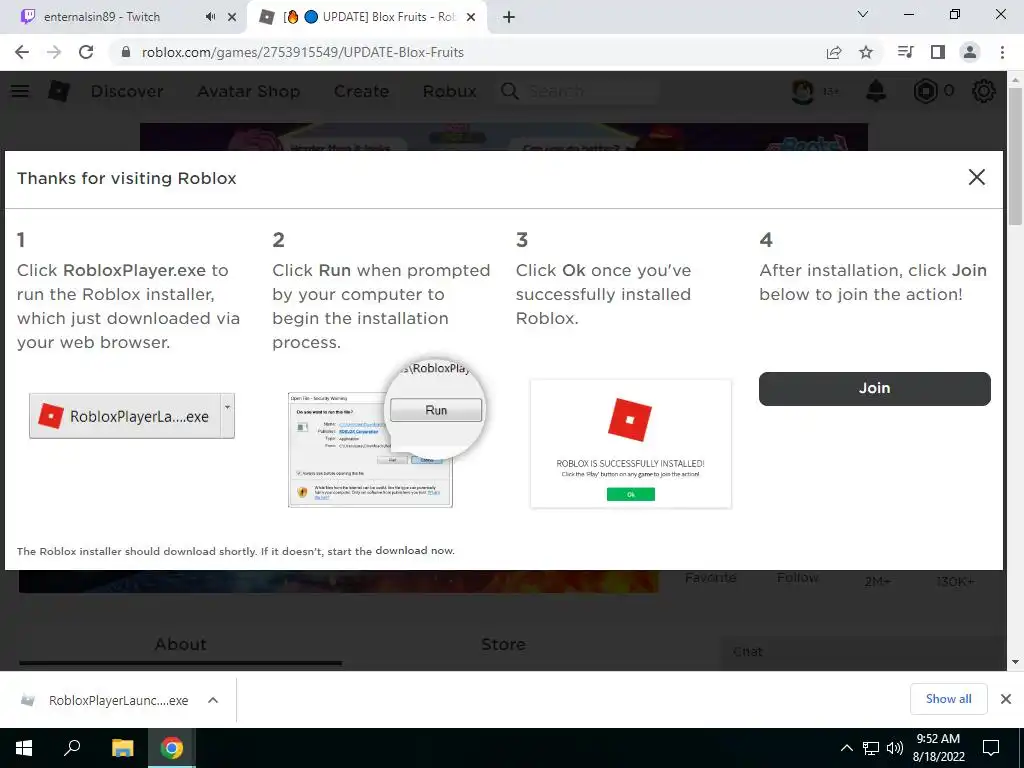Viewport: 1024px width, 768px height.
Task: Click Roblox search magnifier icon
Action: pyautogui.click(x=510, y=91)
